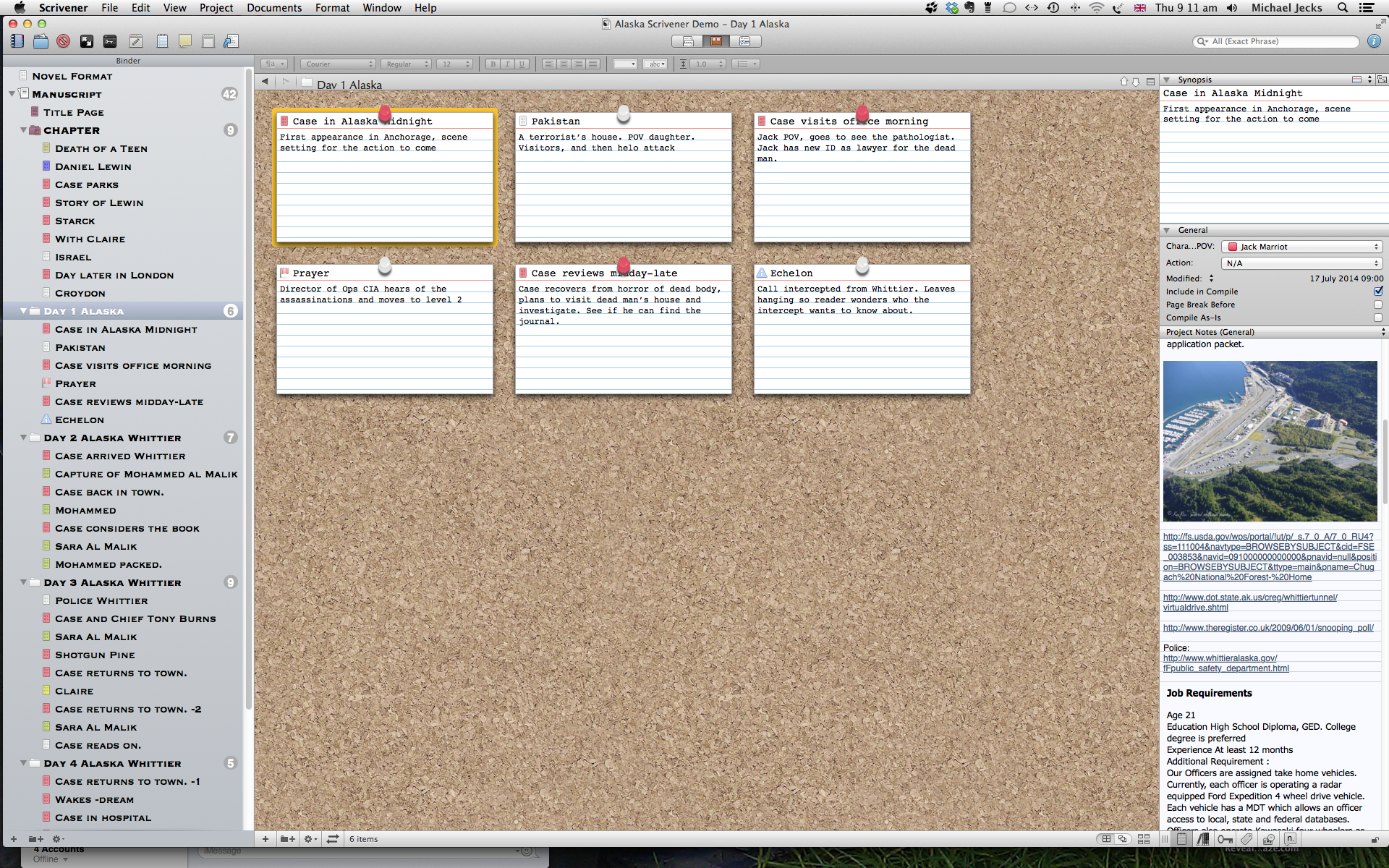Click the Snapshots camera icon in inspector footer

point(1268,839)
